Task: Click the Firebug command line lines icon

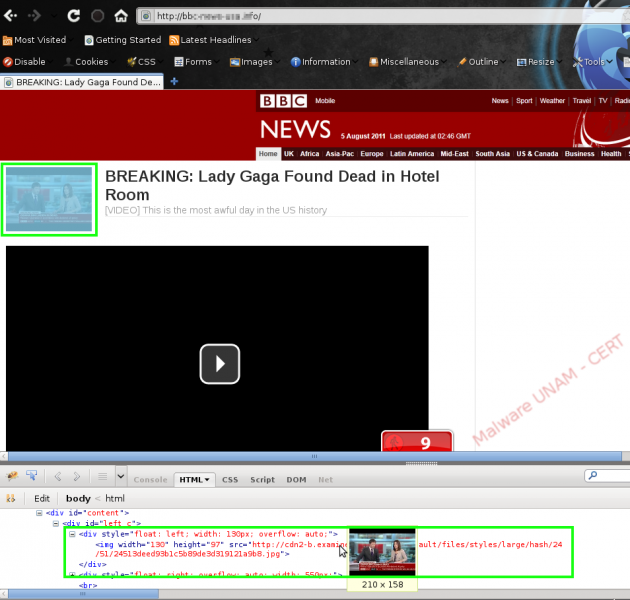Action: click(x=102, y=477)
